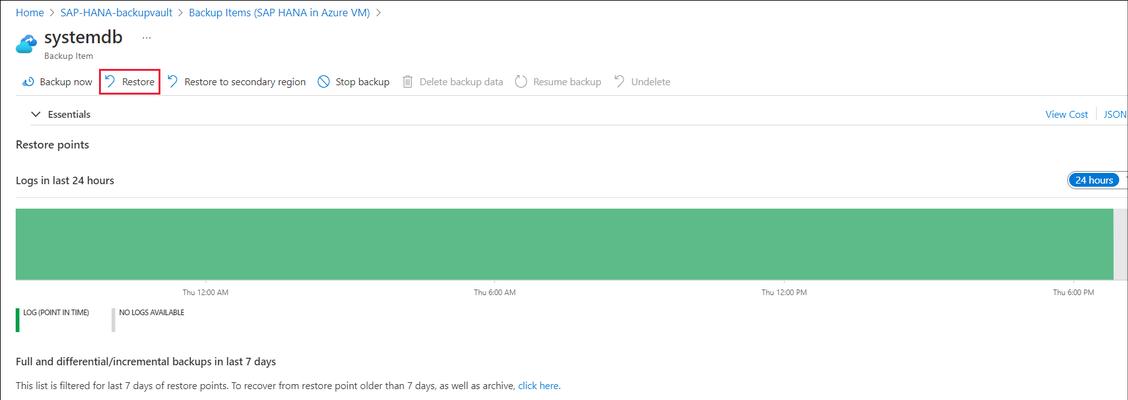Click the Thu 12:00 PM timeline label
The width and height of the screenshot is (1128, 400).
point(784,293)
